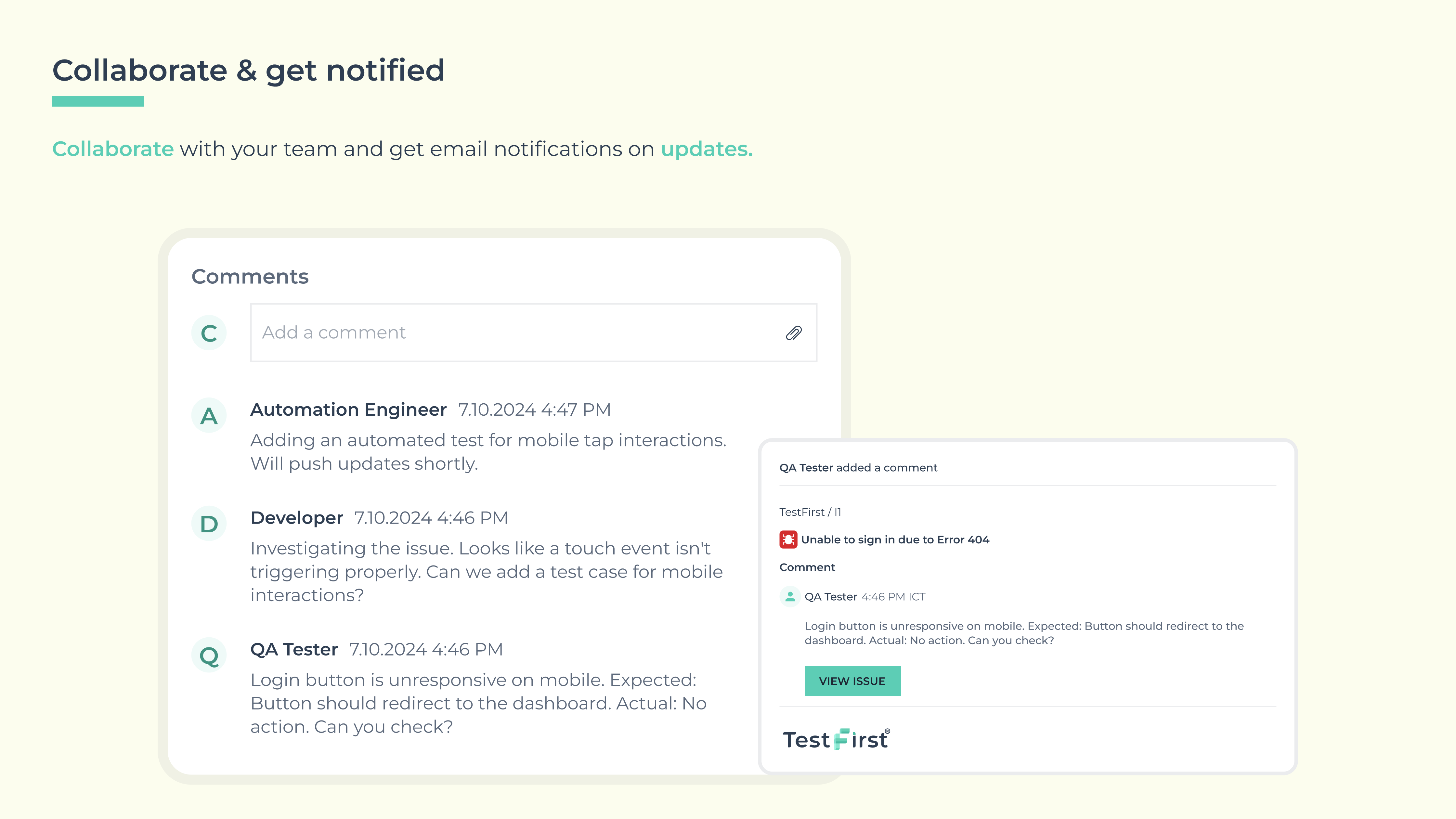The width and height of the screenshot is (1456, 819).
Task: Click the QA Tester comment timestamp
Action: [426, 649]
